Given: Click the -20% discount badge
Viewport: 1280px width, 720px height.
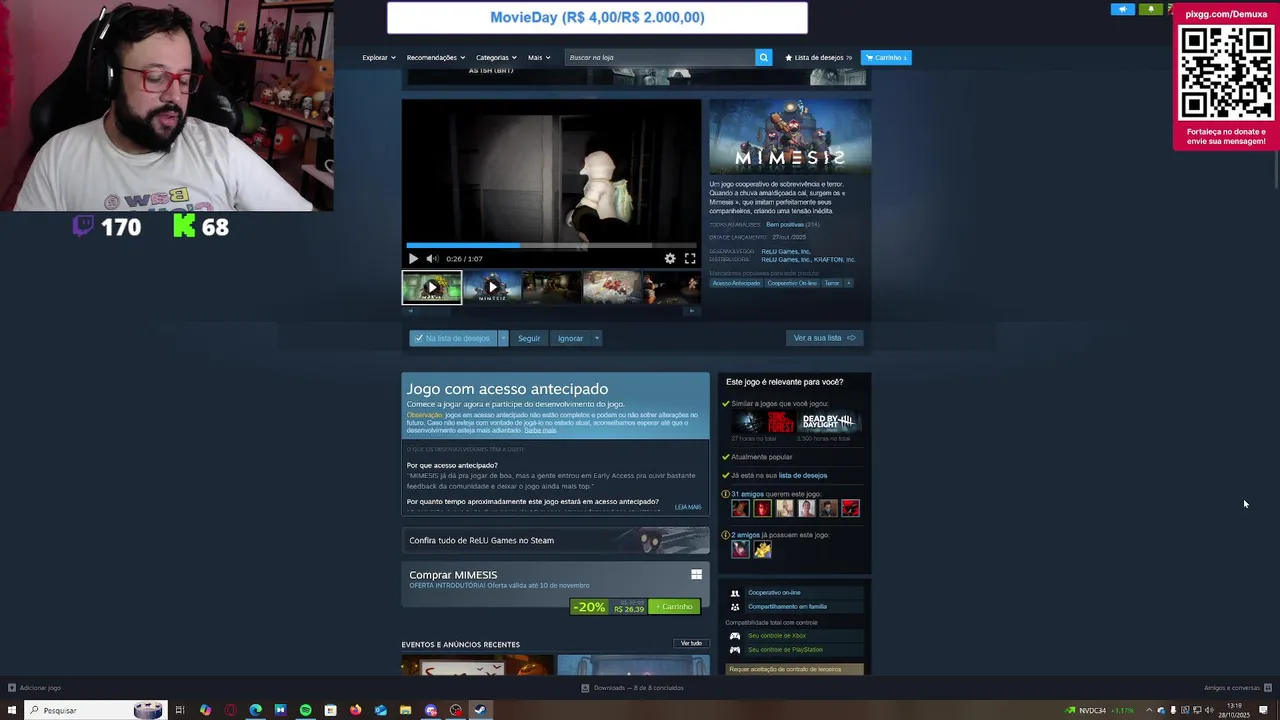Looking at the screenshot, I should [589, 607].
